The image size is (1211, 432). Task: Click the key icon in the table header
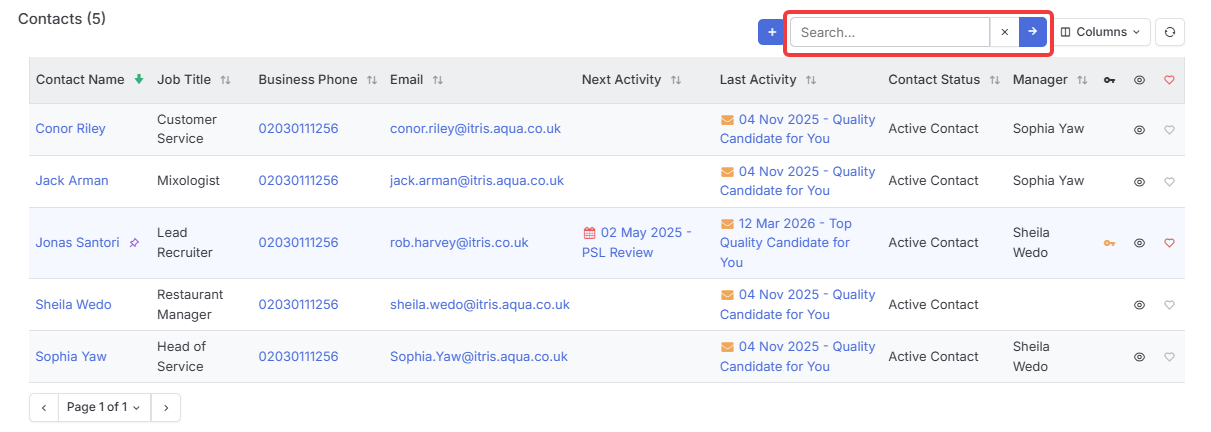pos(1110,80)
